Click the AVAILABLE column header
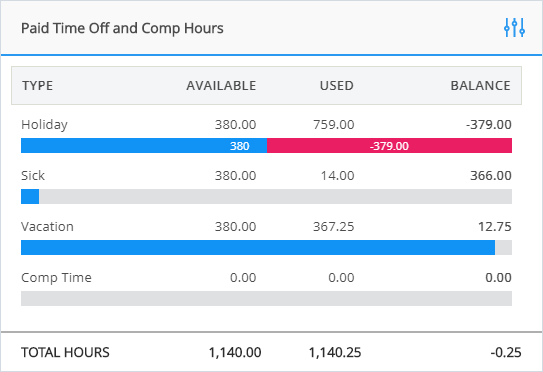The height and width of the screenshot is (372, 543). point(221,86)
